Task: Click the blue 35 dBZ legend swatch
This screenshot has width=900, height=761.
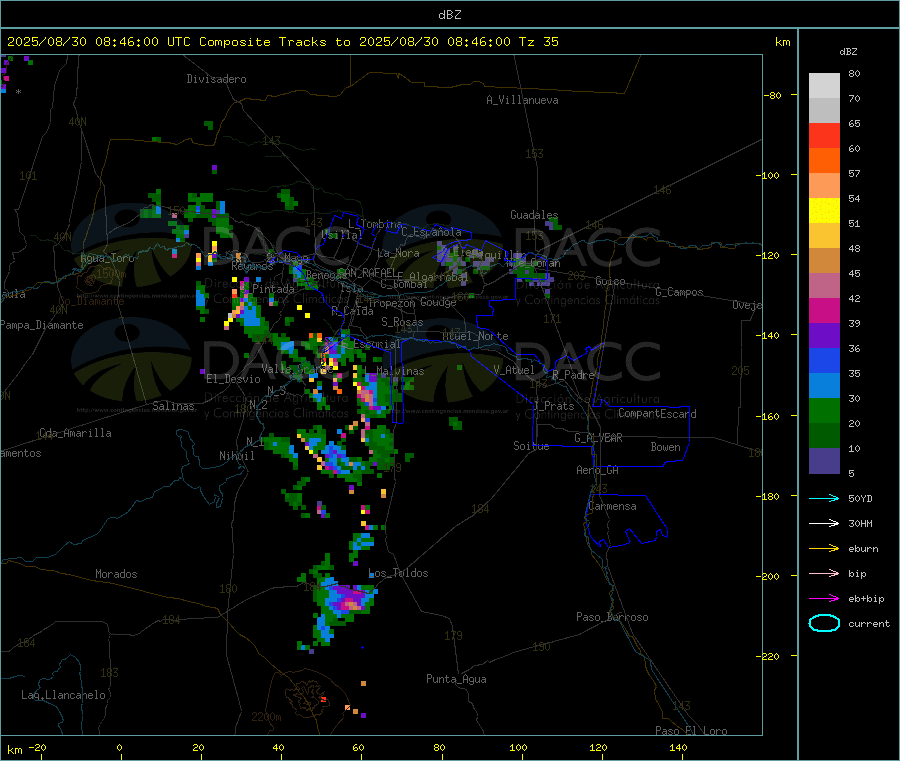Action: click(824, 360)
